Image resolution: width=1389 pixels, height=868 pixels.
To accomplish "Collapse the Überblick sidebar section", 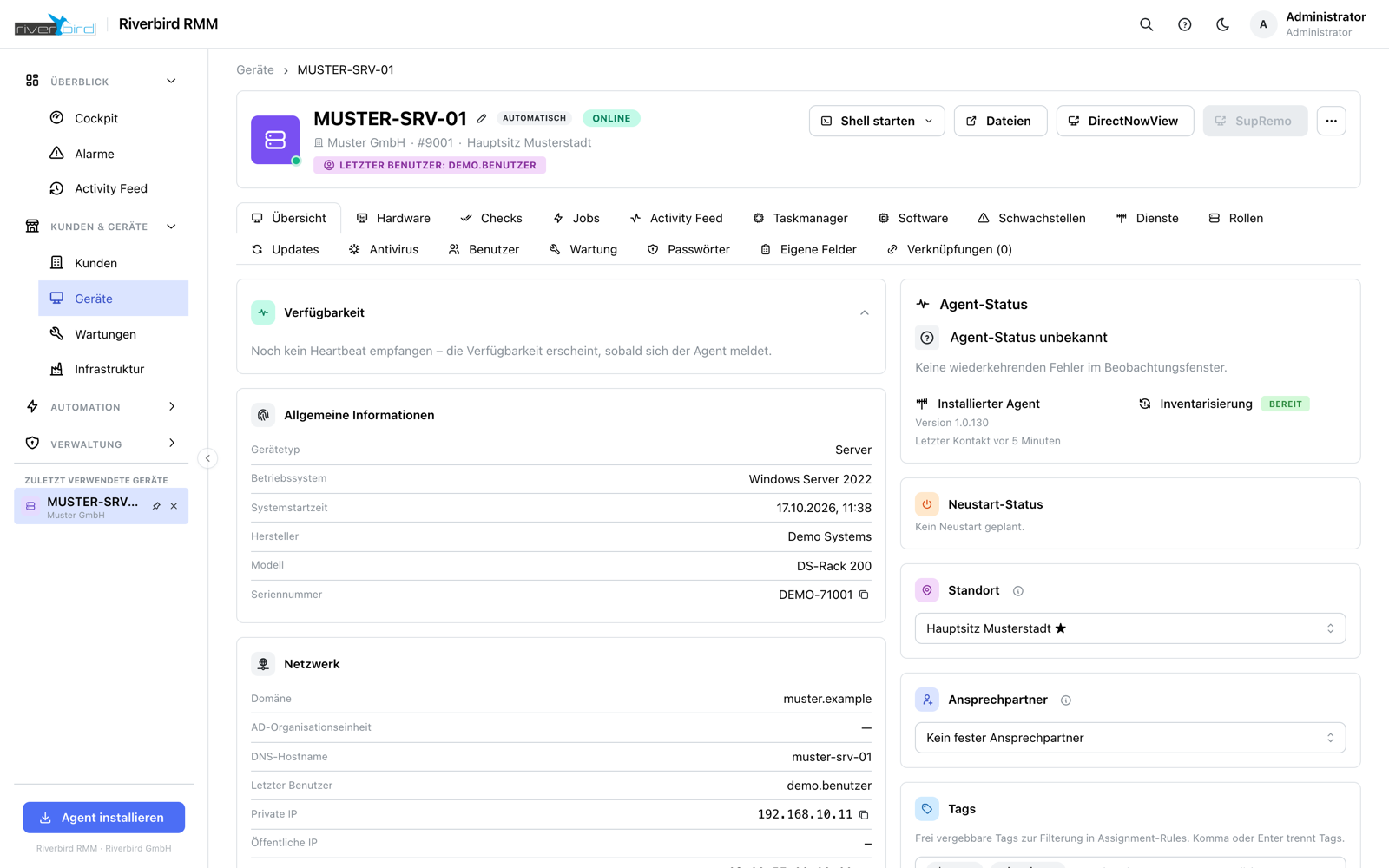I will 171,81.
